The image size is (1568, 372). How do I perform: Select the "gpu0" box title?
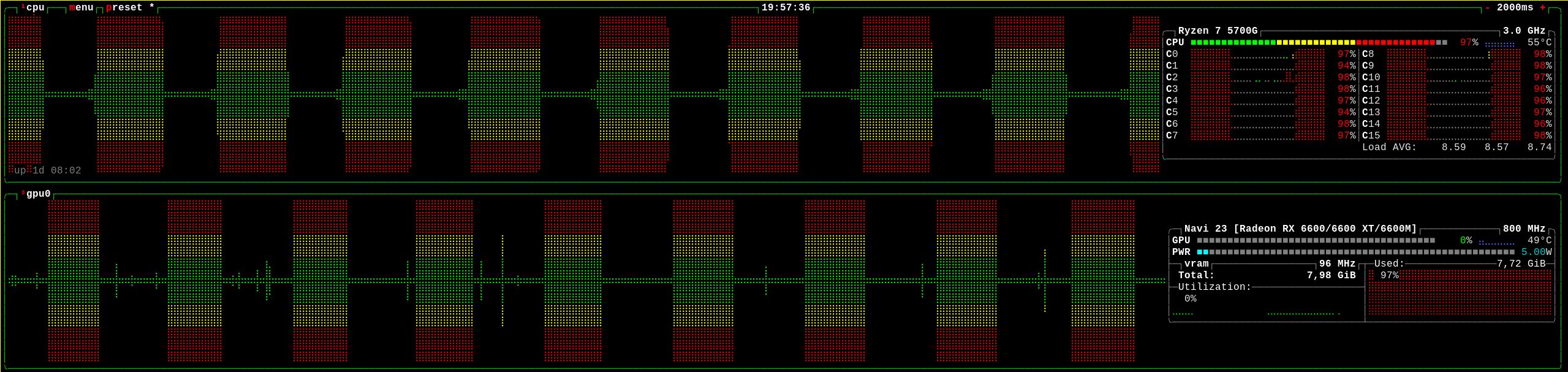[39, 194]
